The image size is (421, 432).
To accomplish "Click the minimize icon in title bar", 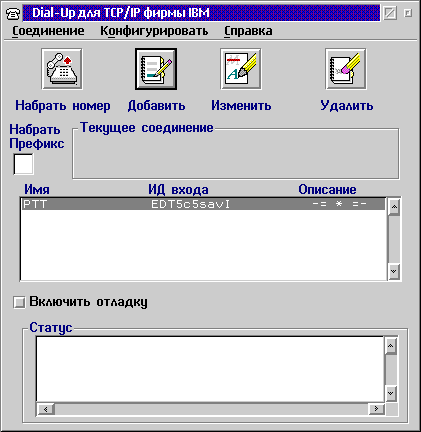I will click(x=390, y=13).
